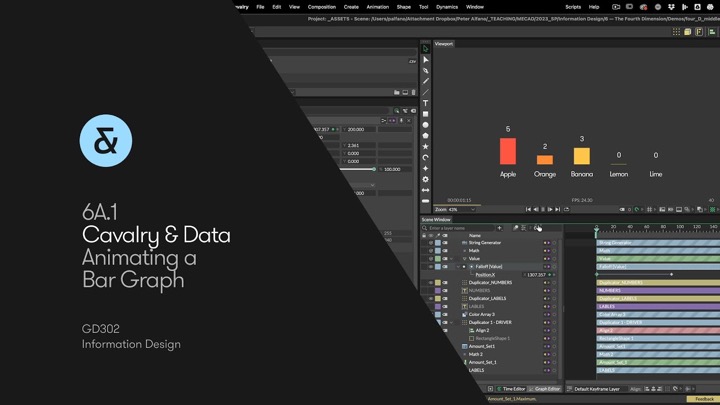Select the Rectangle tool
720x405 pixels.
coord(426,114)
